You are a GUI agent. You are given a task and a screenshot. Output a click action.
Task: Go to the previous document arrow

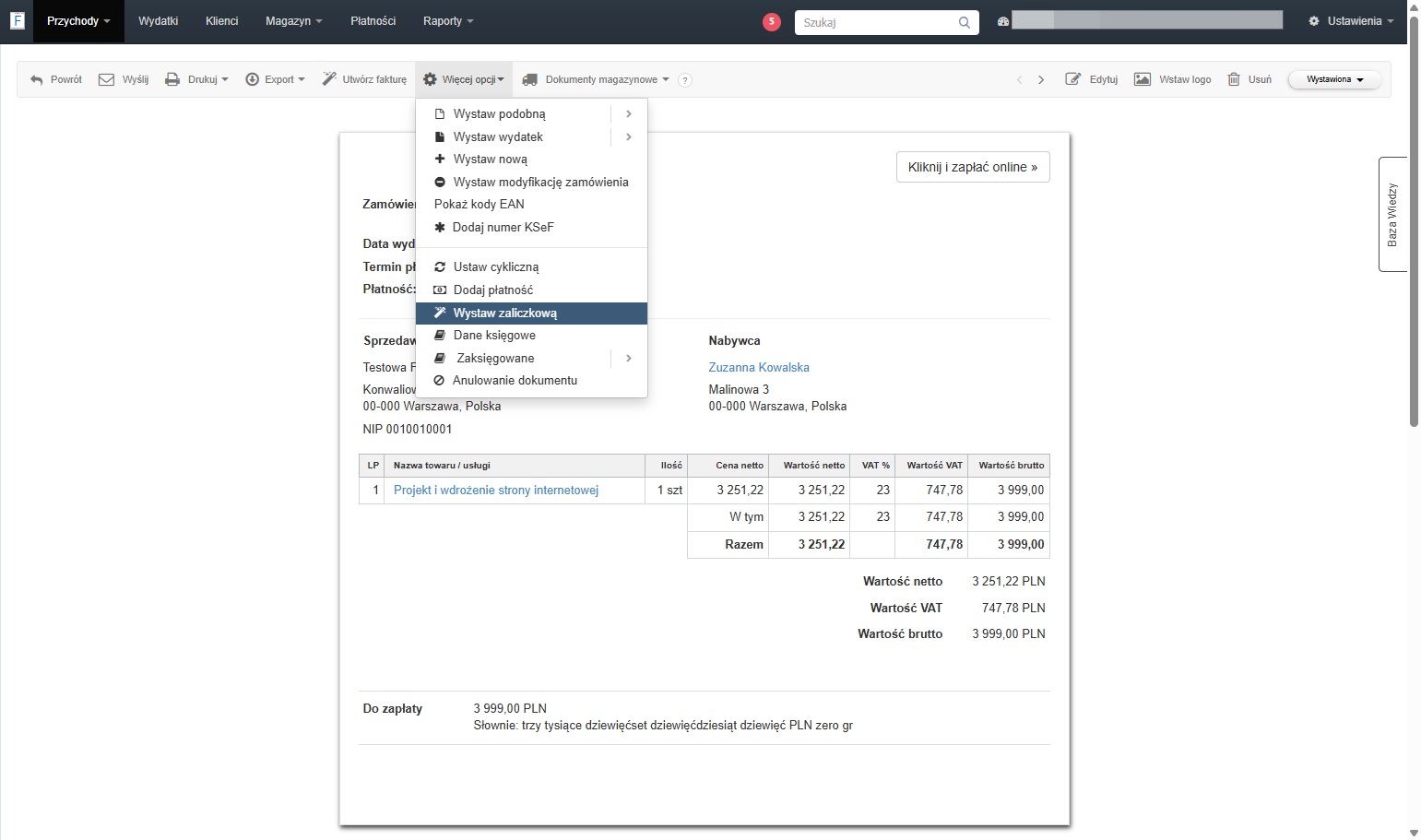pyautogui.click(x=1019, y=79)
